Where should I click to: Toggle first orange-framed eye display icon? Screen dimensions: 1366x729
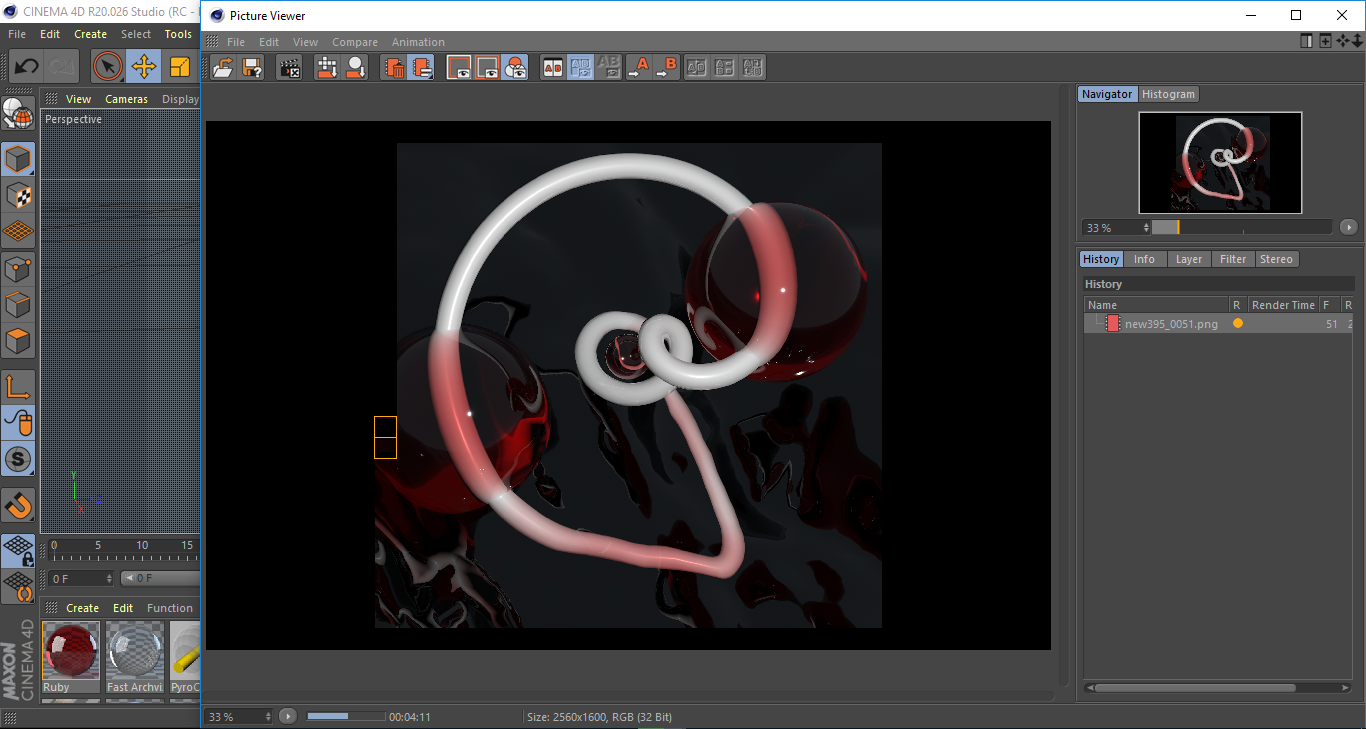pyautogui.click(x=459, y=68)
